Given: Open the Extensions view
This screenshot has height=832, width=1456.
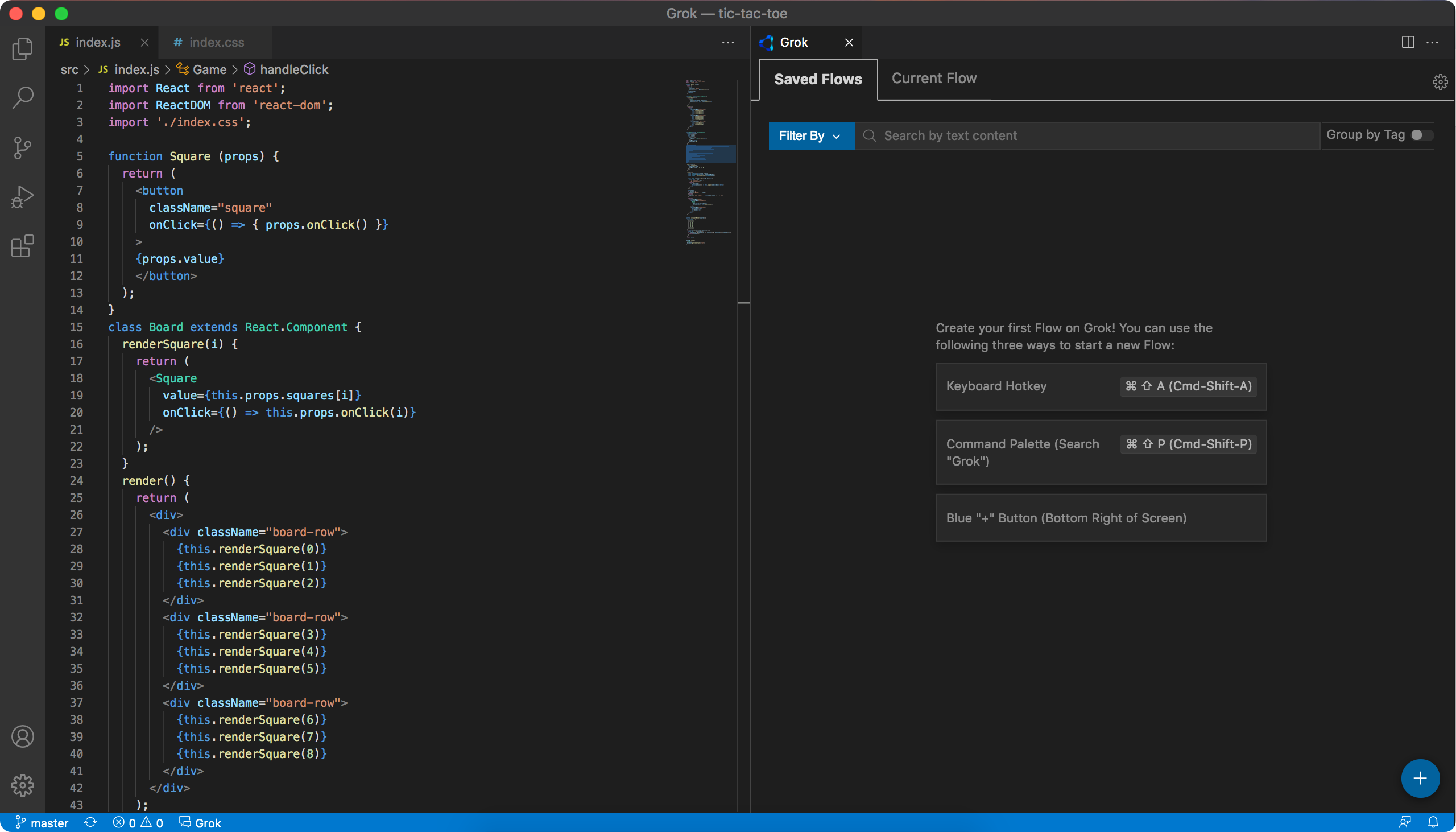Looking at the screenshot, I should tap(22, 246).
